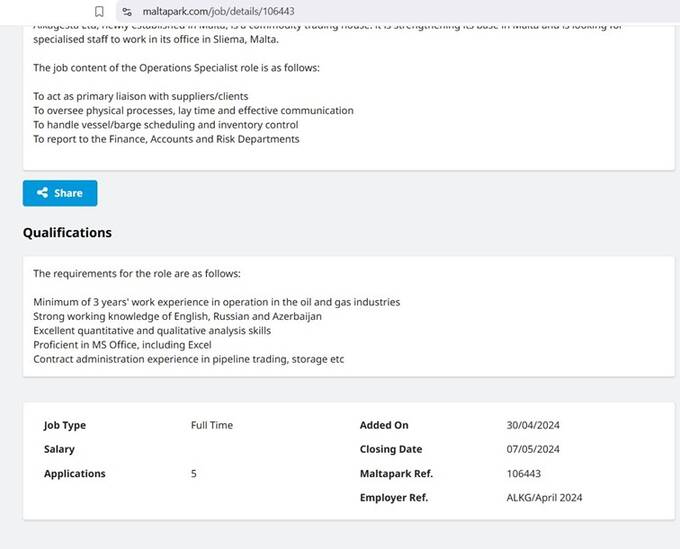
Task: Focus the maltapark.com address bar URL
Action: click(219, 11)
